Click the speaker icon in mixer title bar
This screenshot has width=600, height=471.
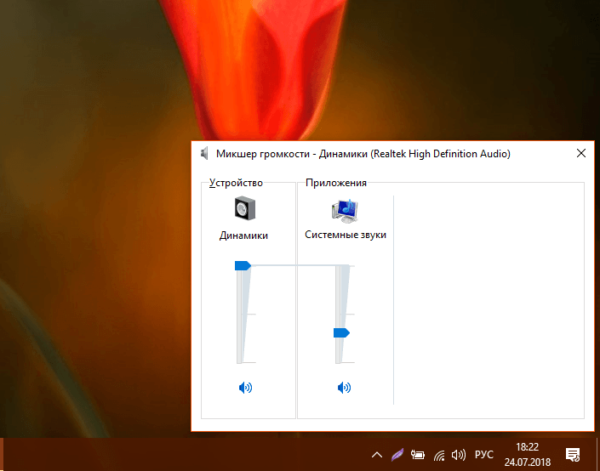tap(205, 153)
